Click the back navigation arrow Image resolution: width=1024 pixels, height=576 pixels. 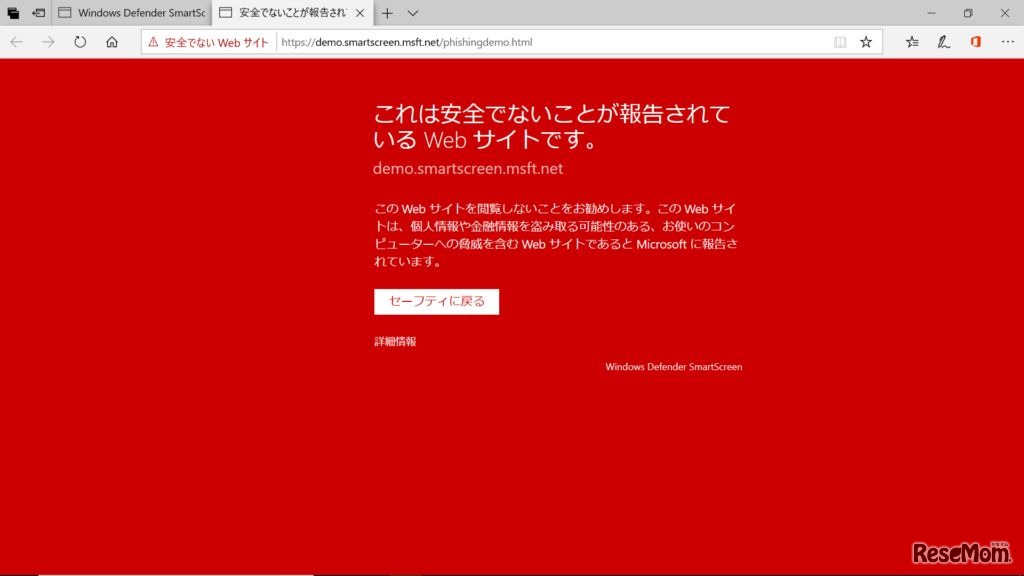[x=16, y=42]
